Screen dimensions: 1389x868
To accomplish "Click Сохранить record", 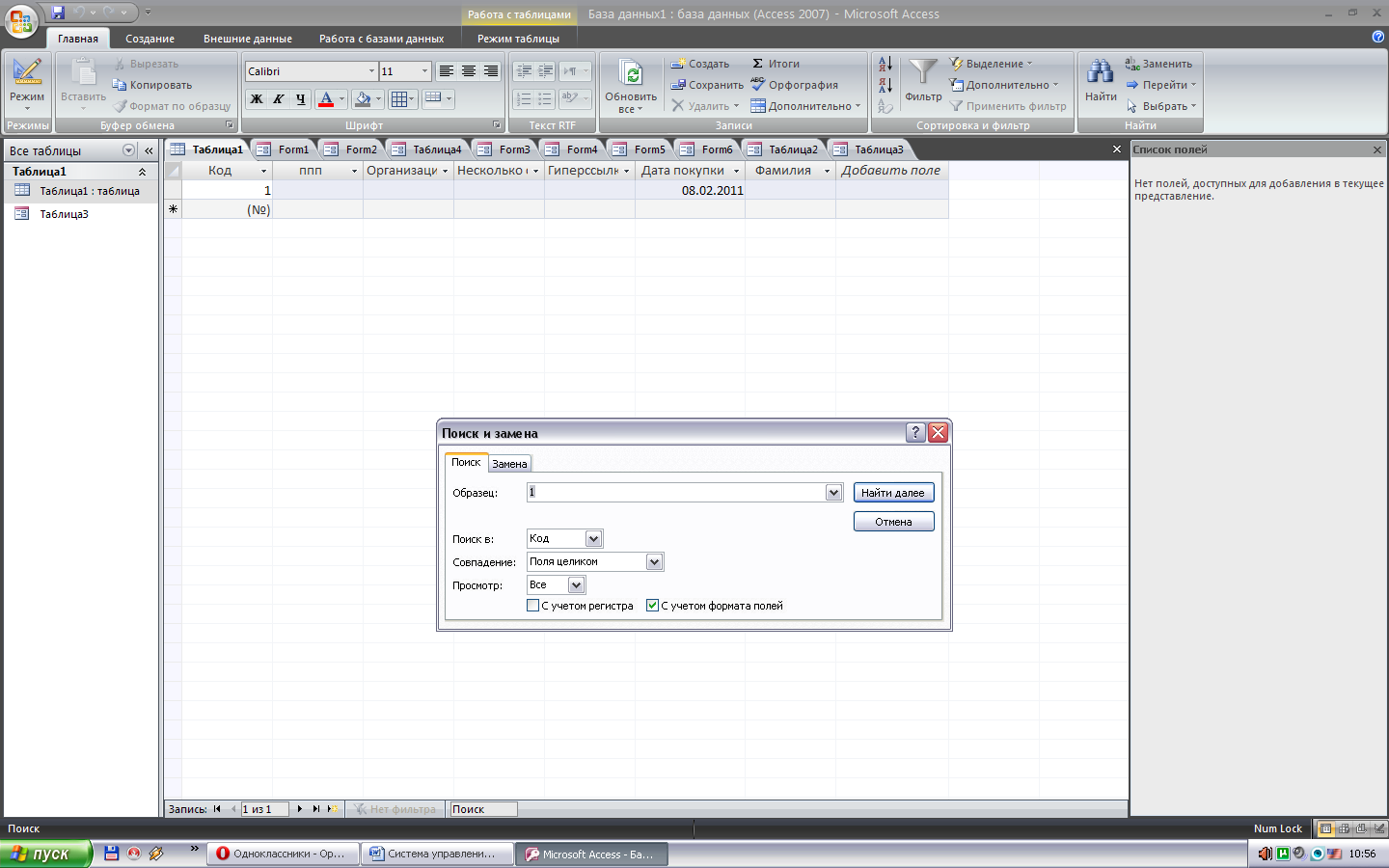I will 707,85.
